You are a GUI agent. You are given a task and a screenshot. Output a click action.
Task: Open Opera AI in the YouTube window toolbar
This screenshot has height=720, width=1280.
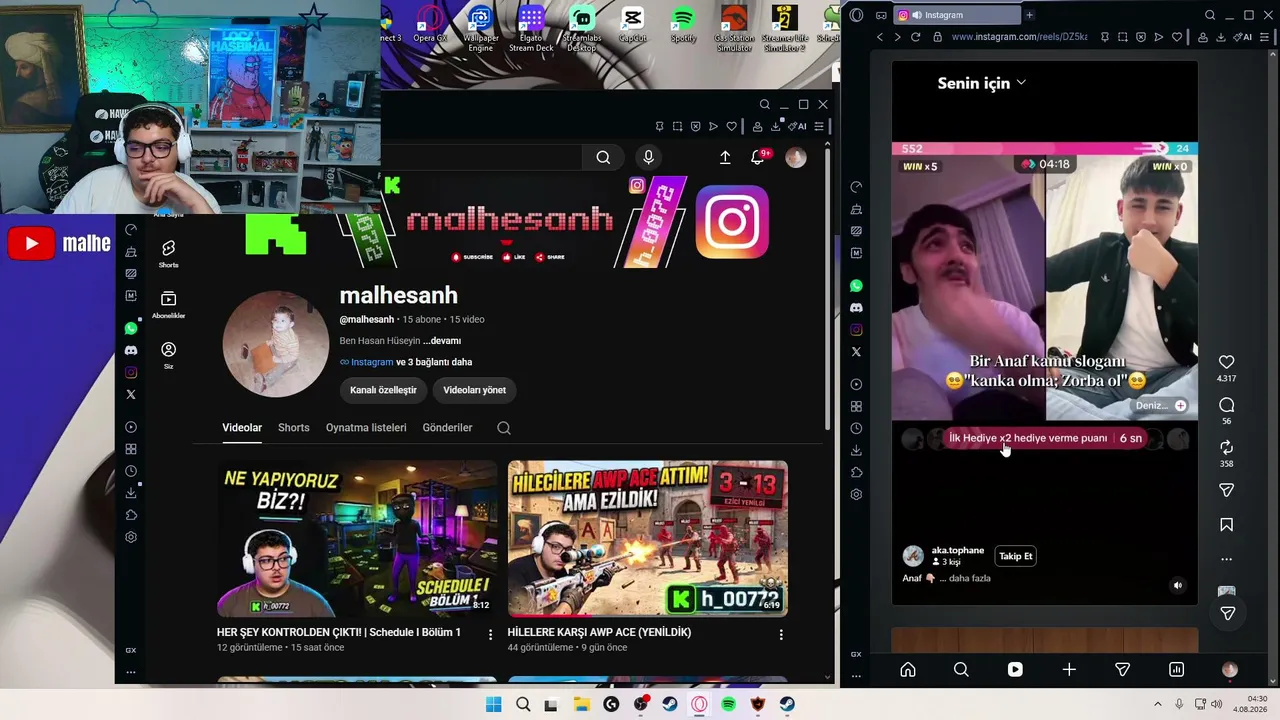[798, 127]
